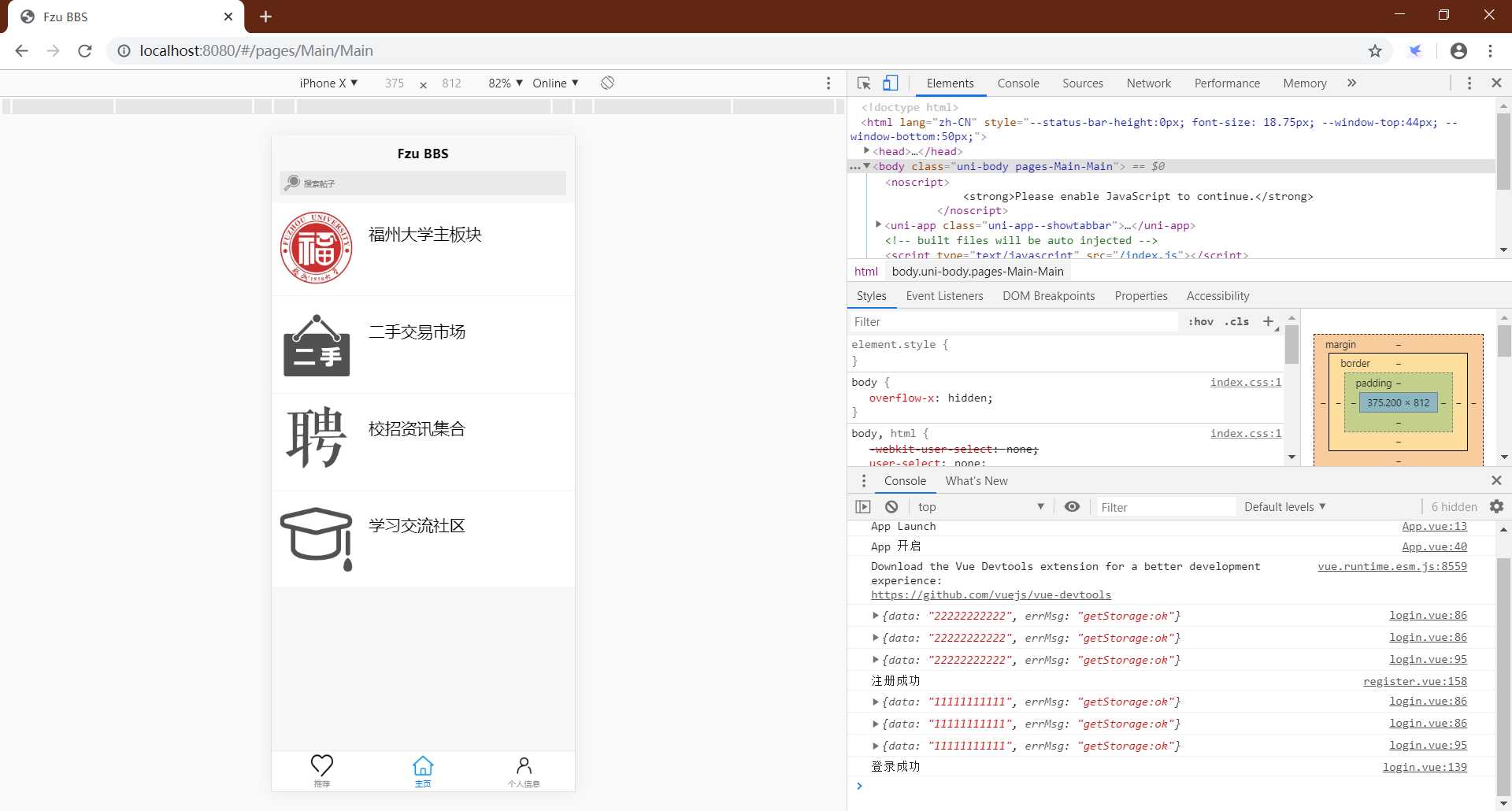Switch to the Console tab

(1018, 83)
